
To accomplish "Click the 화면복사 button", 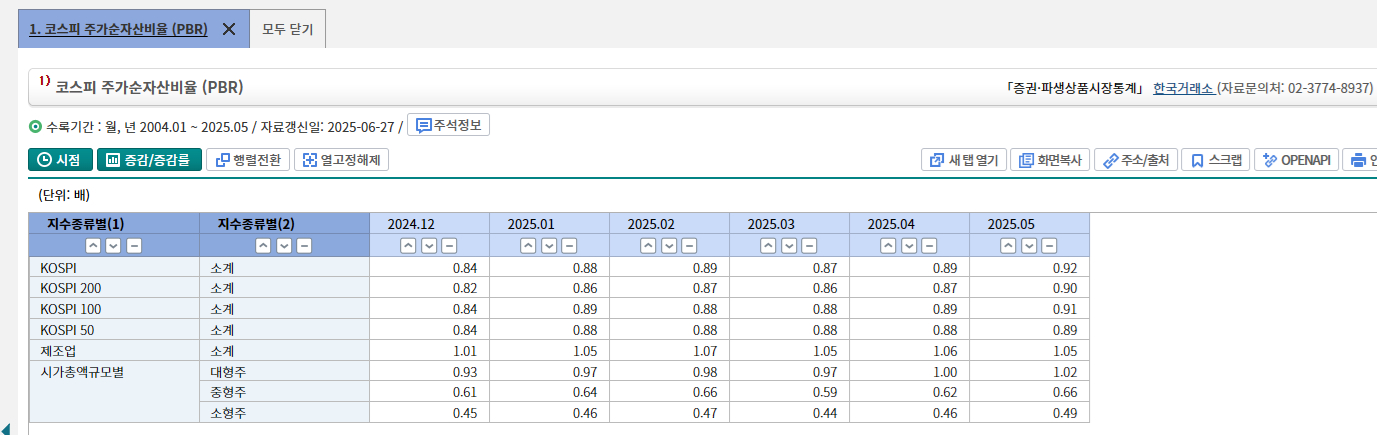I will point(1050,160).
